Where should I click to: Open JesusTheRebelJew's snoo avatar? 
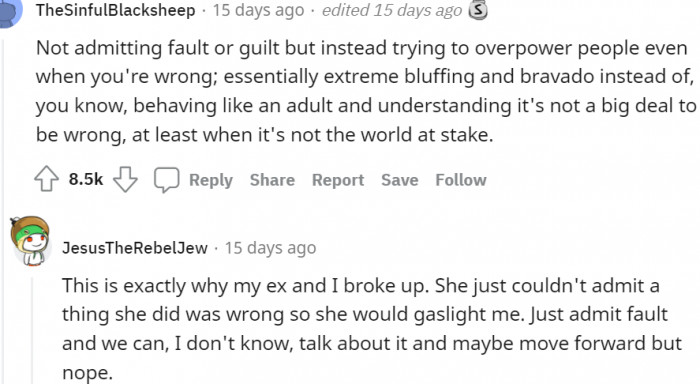(x=30, y=241)
